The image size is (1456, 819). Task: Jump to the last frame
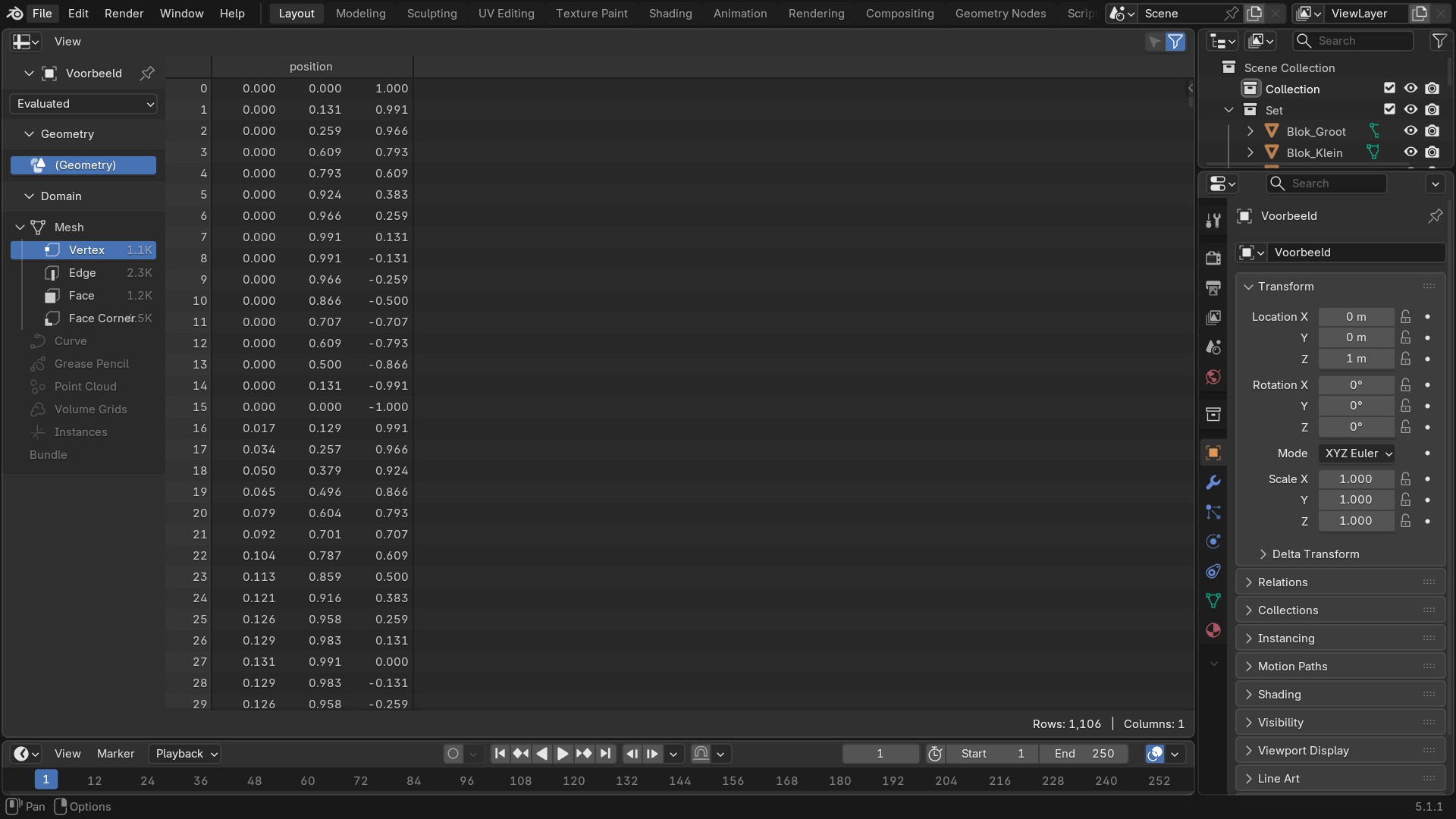pos(605,754)
